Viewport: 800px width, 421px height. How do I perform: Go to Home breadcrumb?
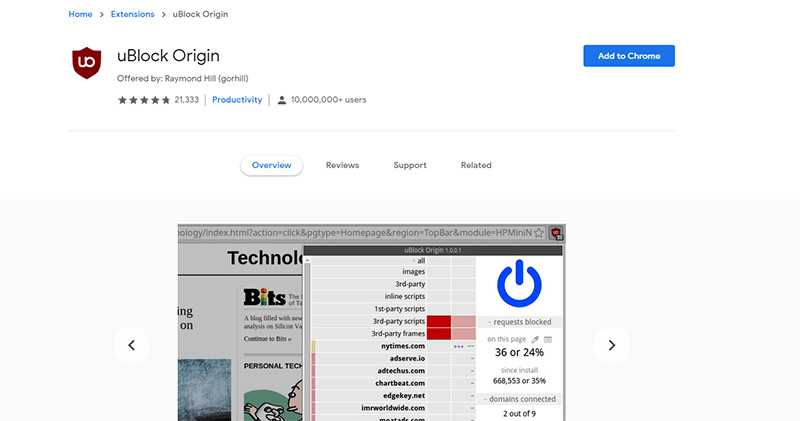pyautogui.click(x=80, y=14)
